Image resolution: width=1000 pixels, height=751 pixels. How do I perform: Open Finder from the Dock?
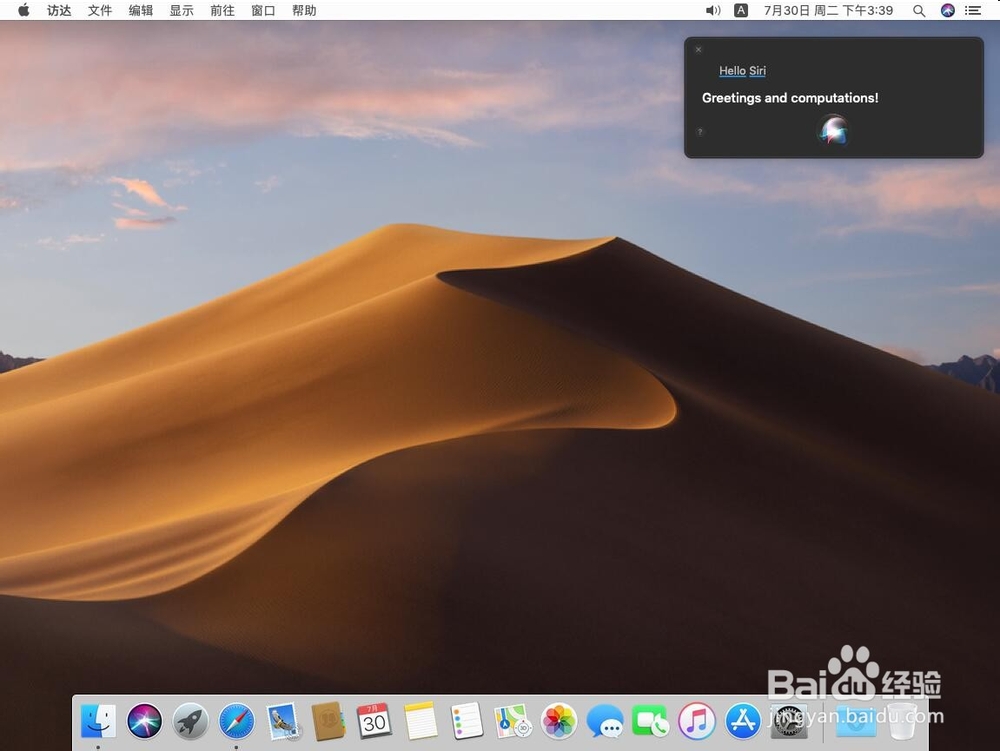(98, 721)
